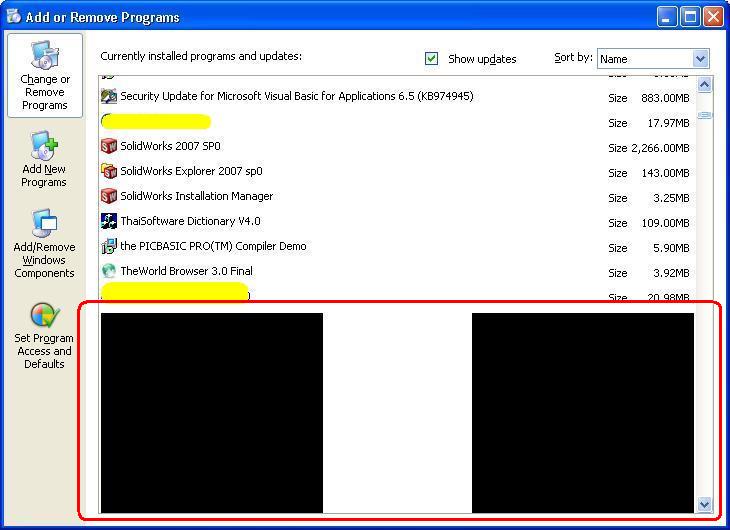Viewport: 730px width, 530px height.
Task: Click the 3.92MB size value
Action: point(671,273)
